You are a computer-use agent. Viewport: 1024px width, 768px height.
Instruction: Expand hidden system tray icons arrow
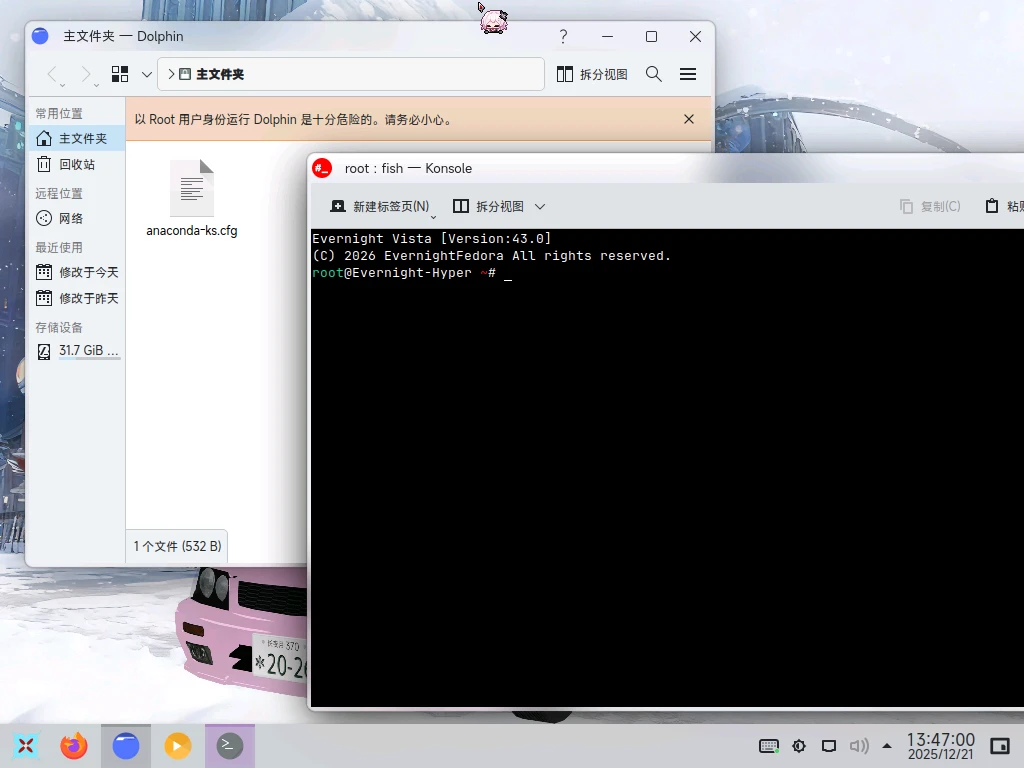(x=887, y=746)
